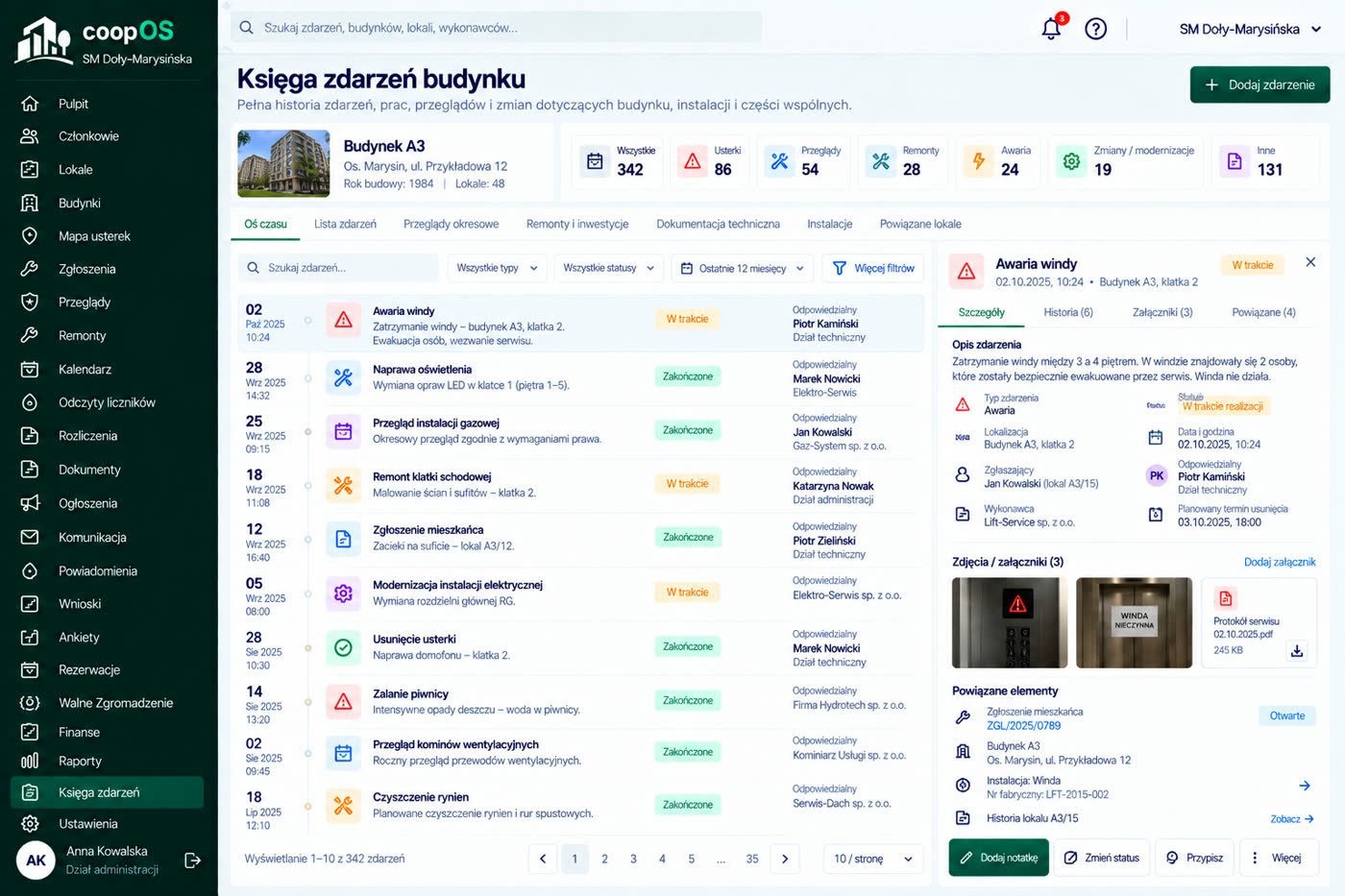Click the Dodaj notatkę button
Image resolution: width=1345 pixels, height=896 pixels.
point(999,858)
